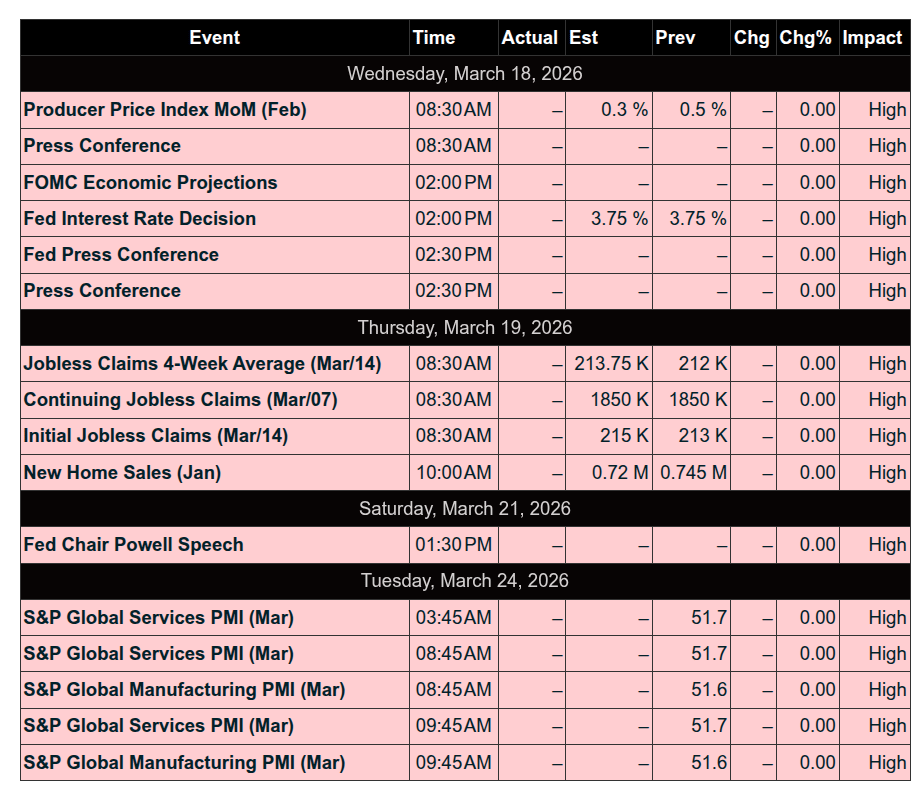Click the Fed Chair Powell Speech event

(x=133, y=545)
